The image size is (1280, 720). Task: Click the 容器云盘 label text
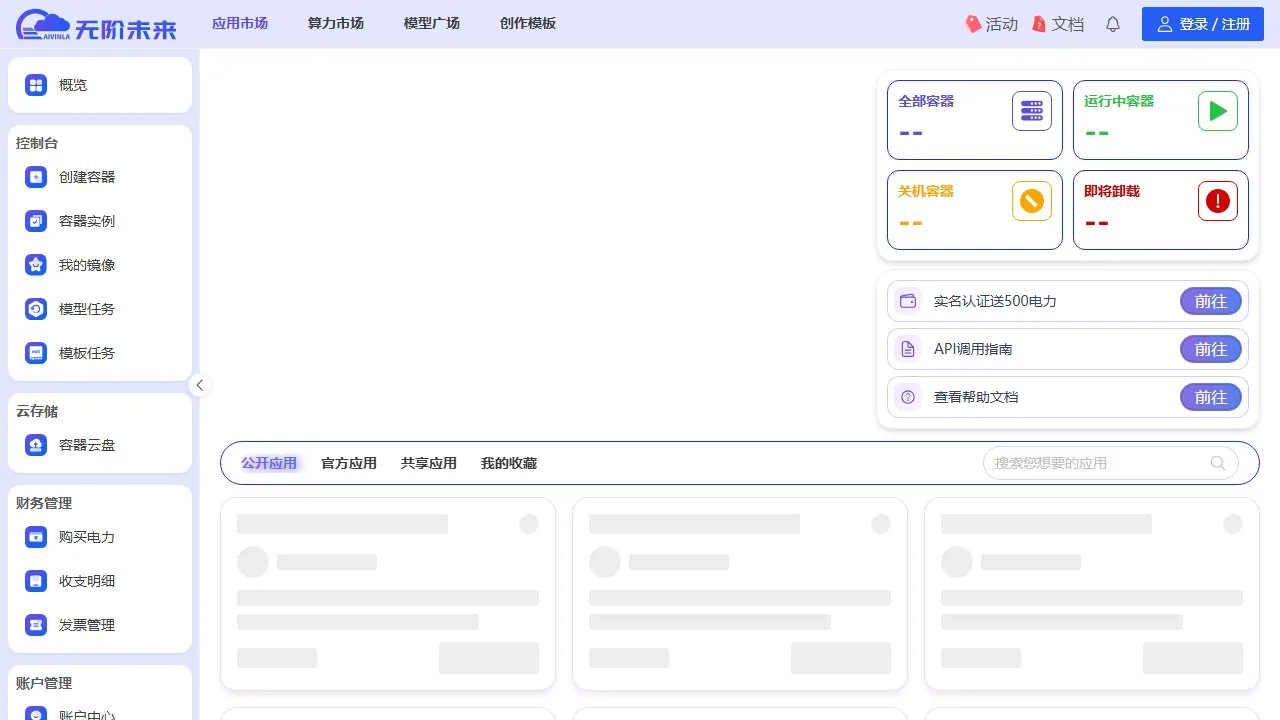tap(87, 445)
